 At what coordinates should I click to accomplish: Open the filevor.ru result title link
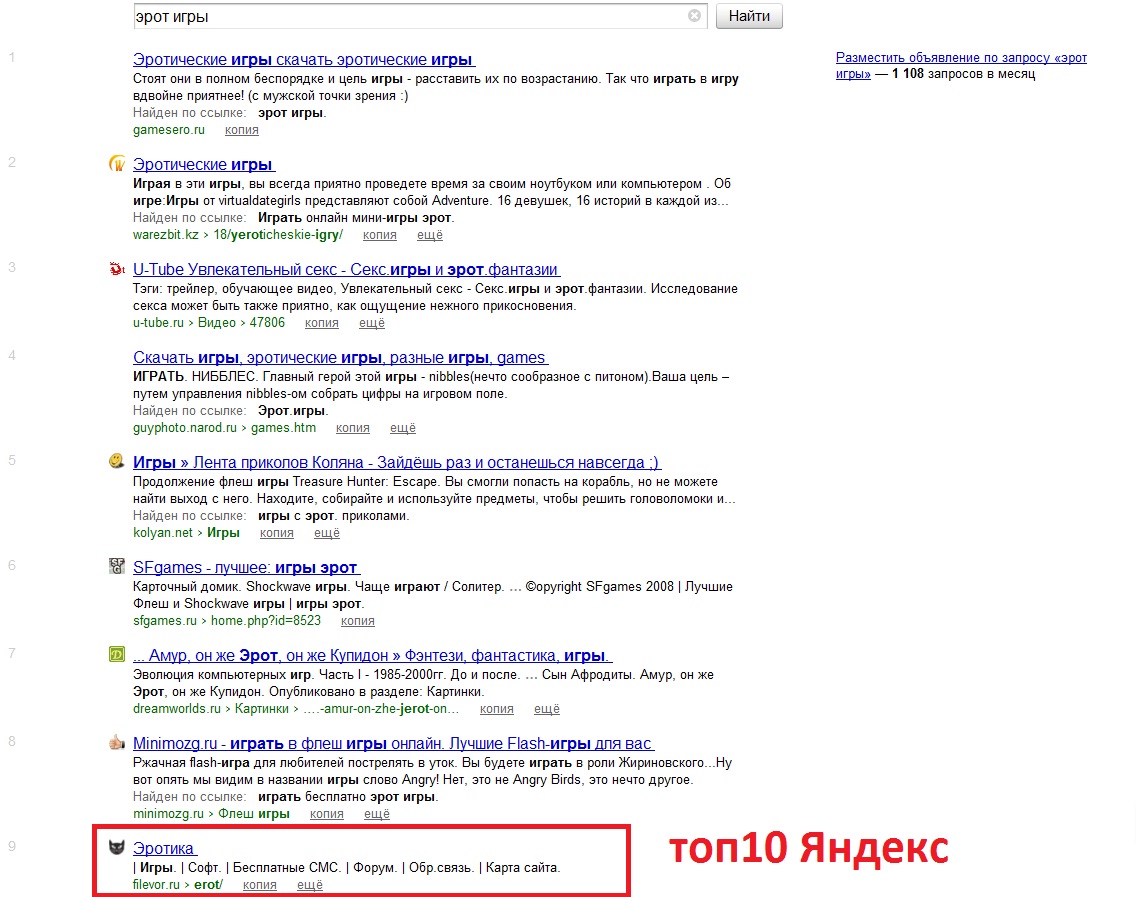click(164, 848)
